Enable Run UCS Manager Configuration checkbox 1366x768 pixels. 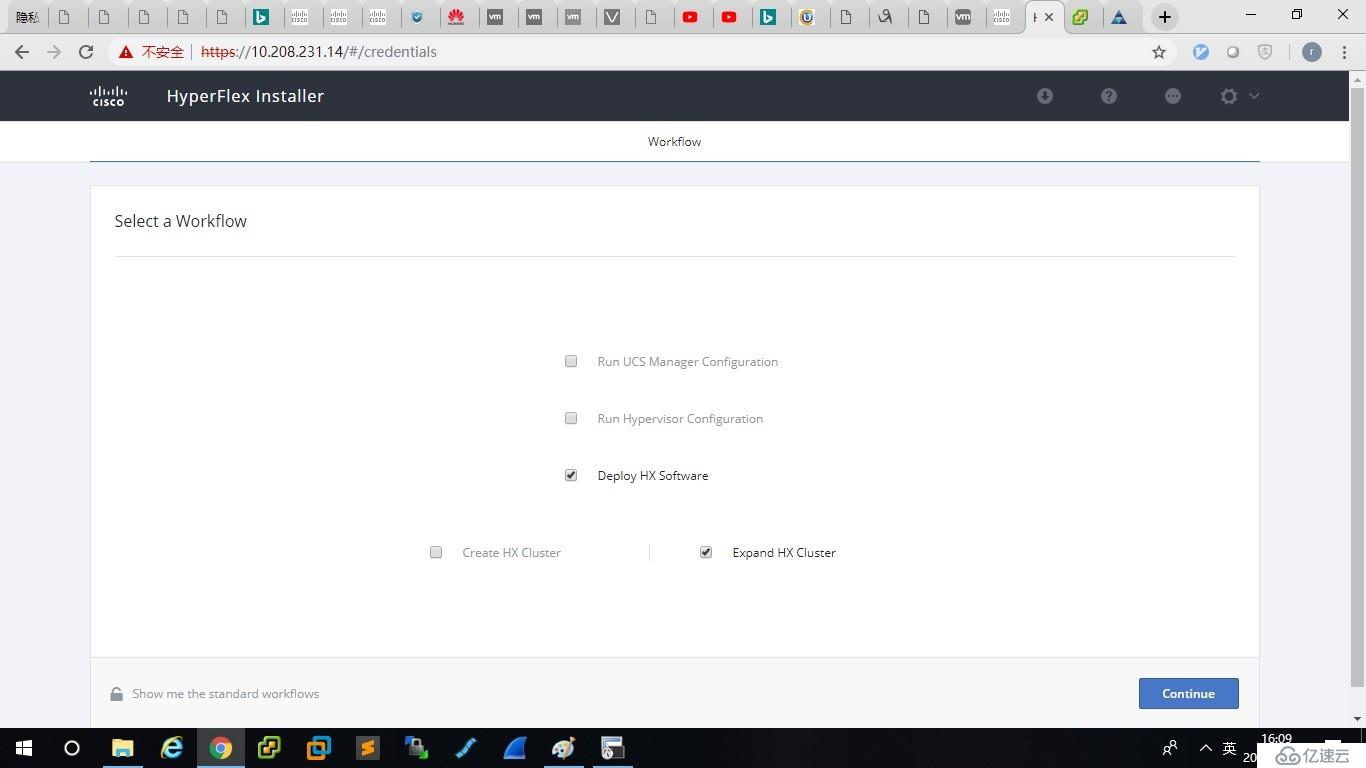point(571,361)
